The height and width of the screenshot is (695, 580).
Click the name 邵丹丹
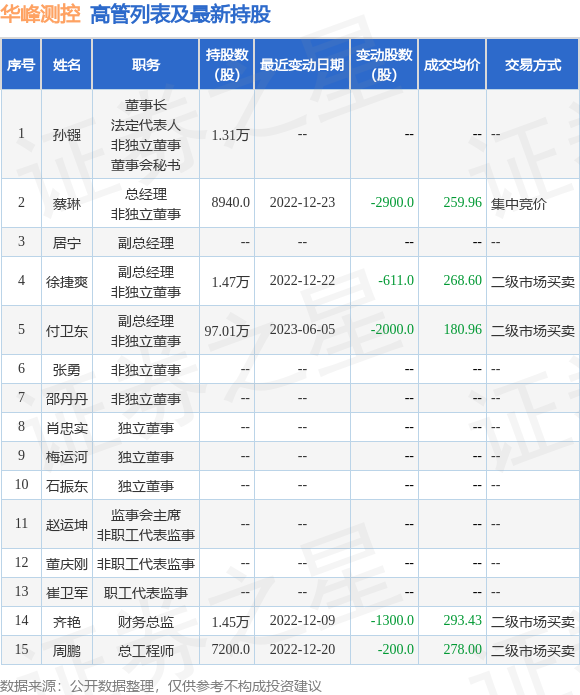(x=66, y=398)
